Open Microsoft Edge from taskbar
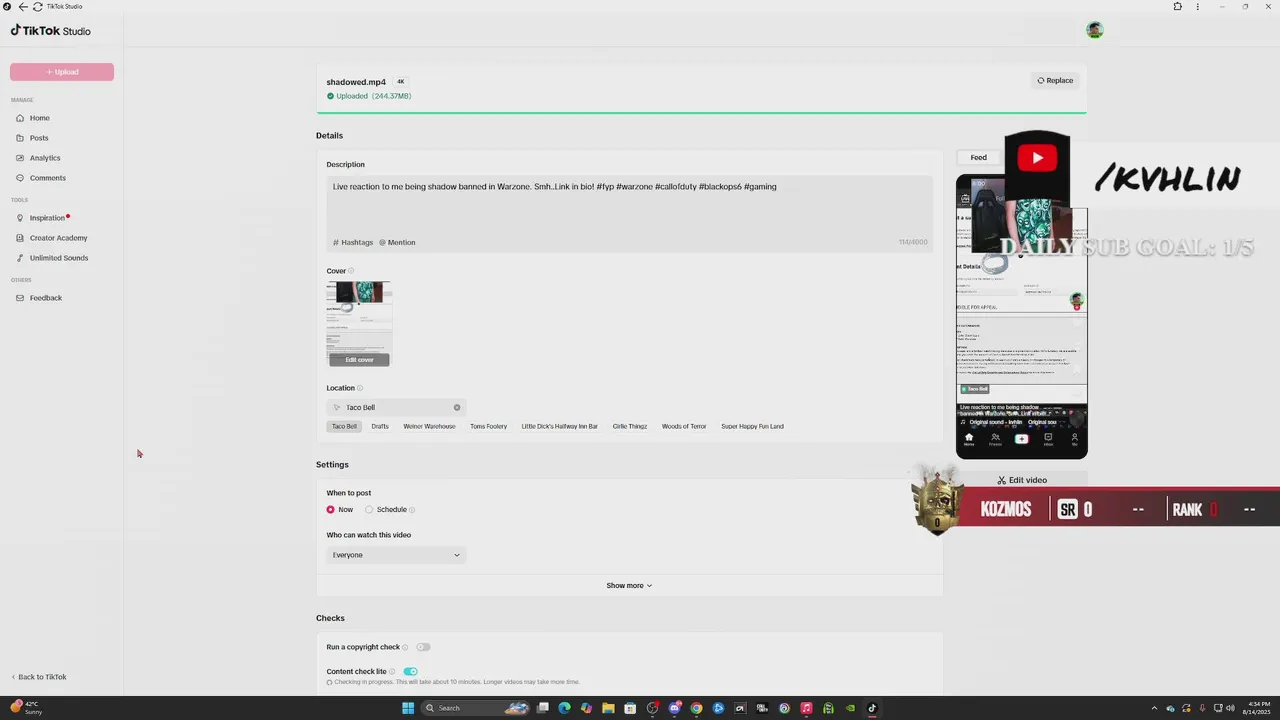Screen dimensions: 1280x720 pyautogui.click(x=564, y=708)
